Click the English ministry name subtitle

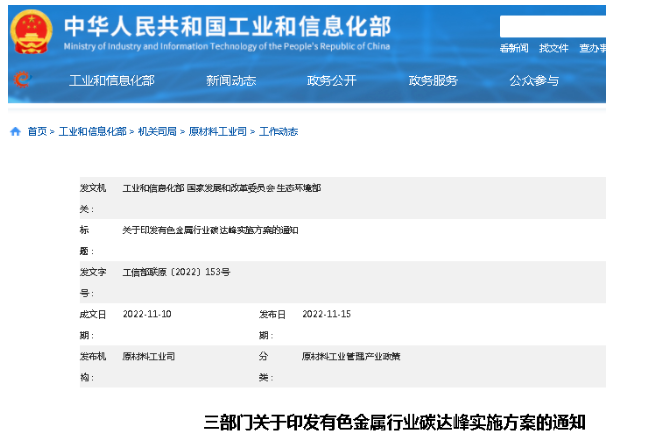pyautogui.click(x=227, y=46)
